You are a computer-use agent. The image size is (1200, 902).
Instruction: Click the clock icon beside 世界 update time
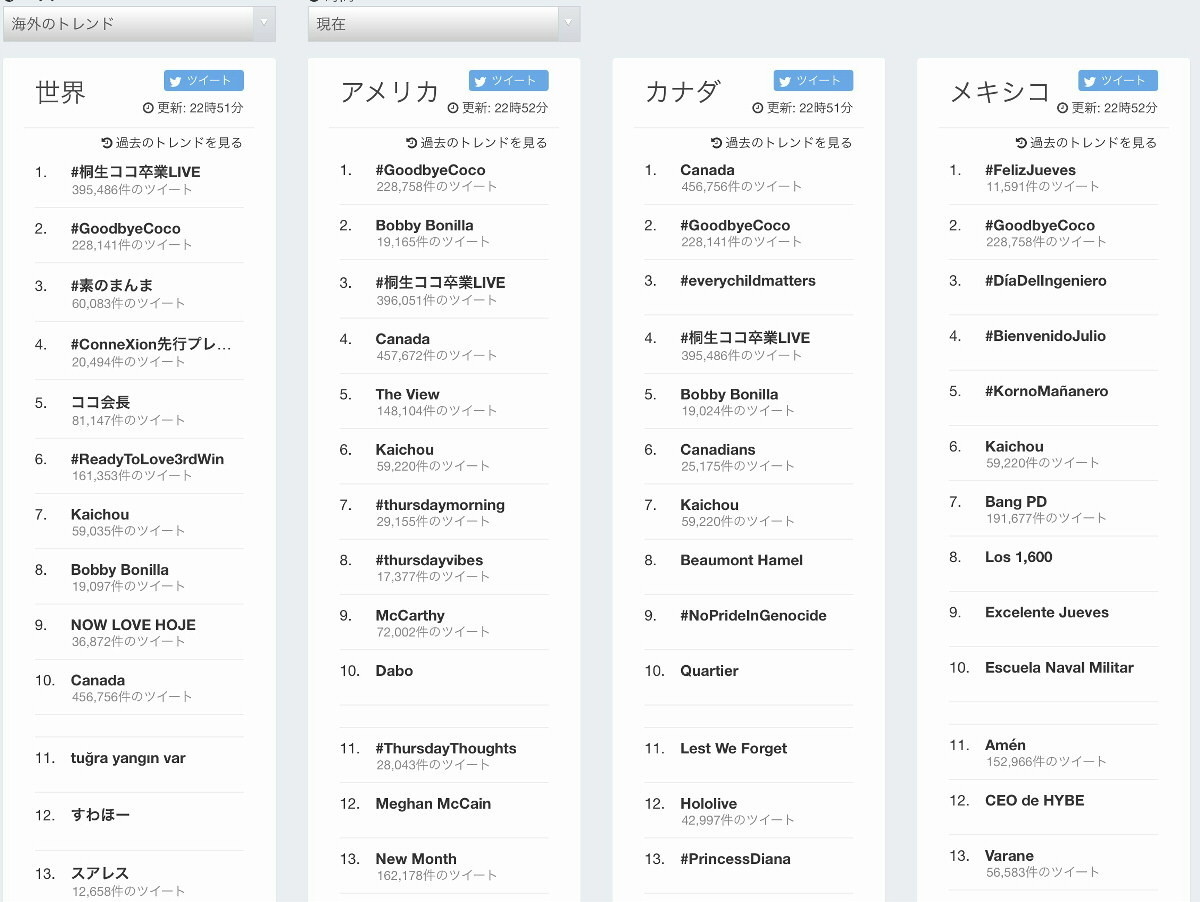(x=149, y=108)
